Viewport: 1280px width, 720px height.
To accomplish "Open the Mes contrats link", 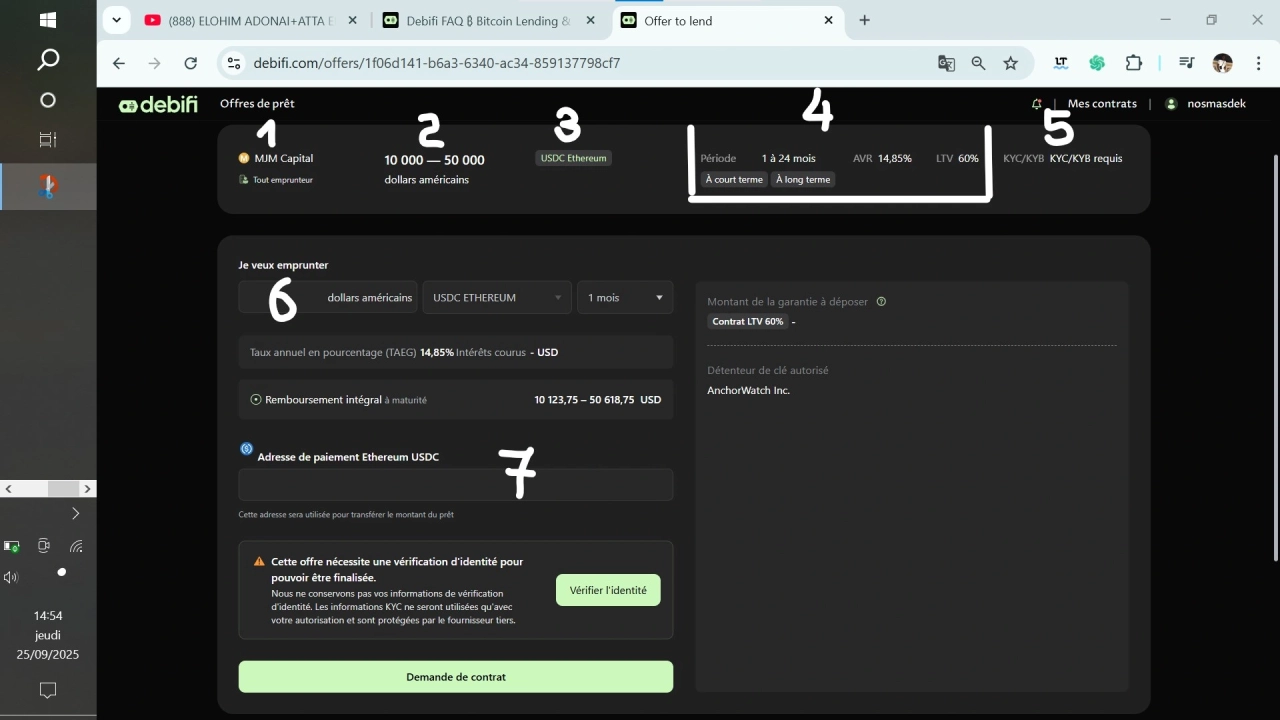I will 1102,104.
